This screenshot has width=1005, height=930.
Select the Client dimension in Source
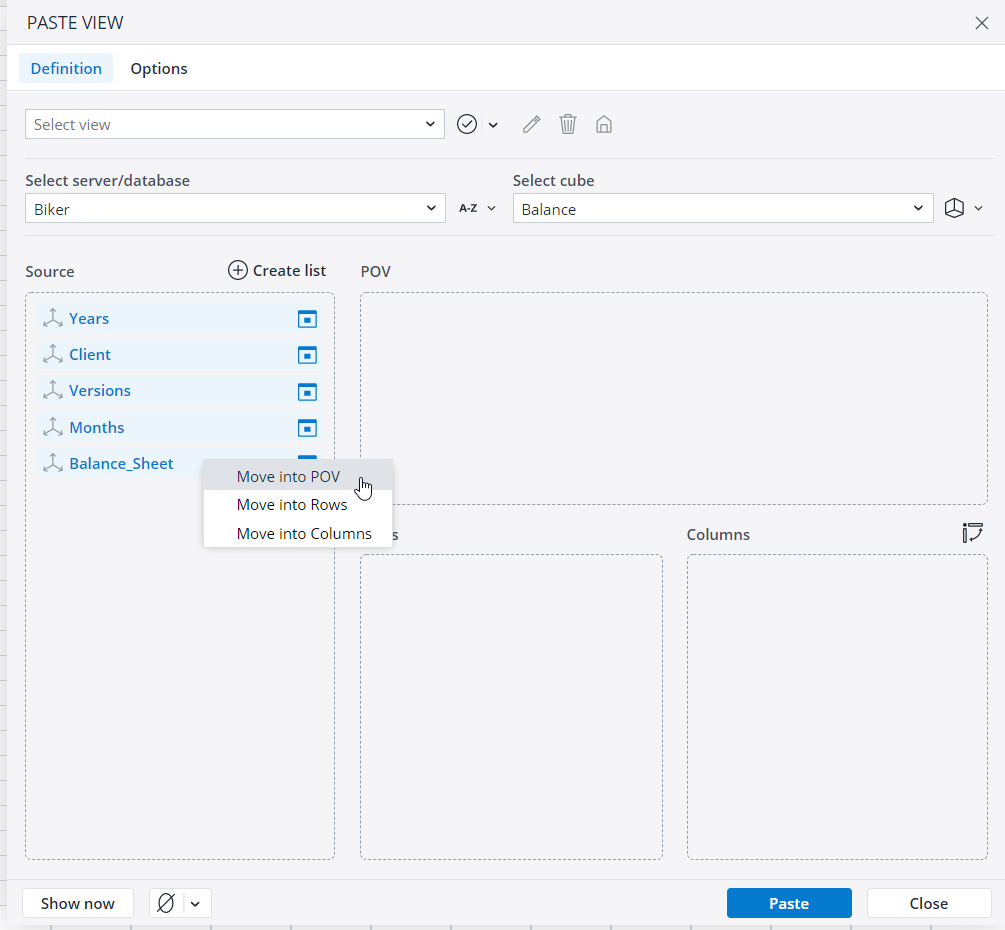[x=90, y=355]
